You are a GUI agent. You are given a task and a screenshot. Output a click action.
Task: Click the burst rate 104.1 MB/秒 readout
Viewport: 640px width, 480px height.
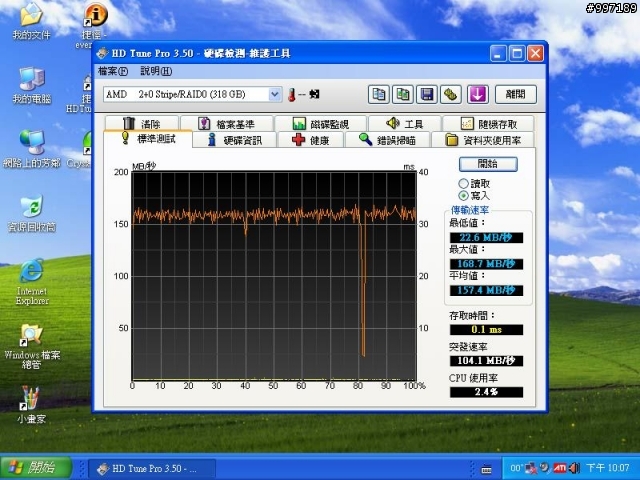coord(486,360)
